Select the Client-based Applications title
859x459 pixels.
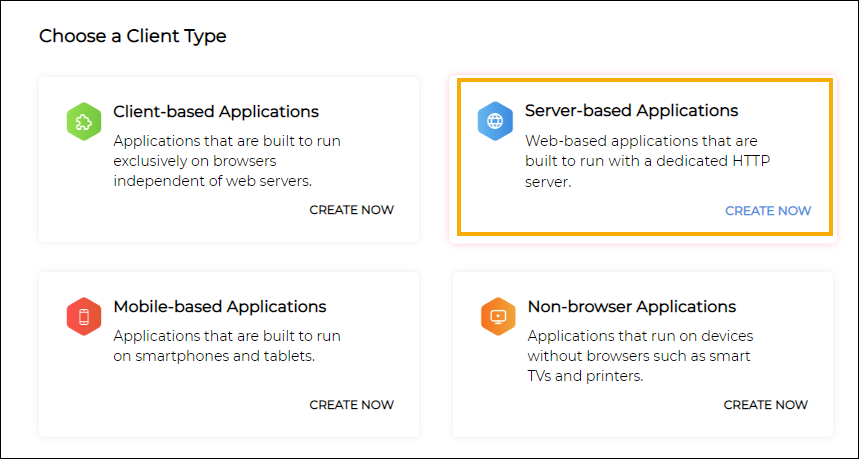(x=216, y=112)
